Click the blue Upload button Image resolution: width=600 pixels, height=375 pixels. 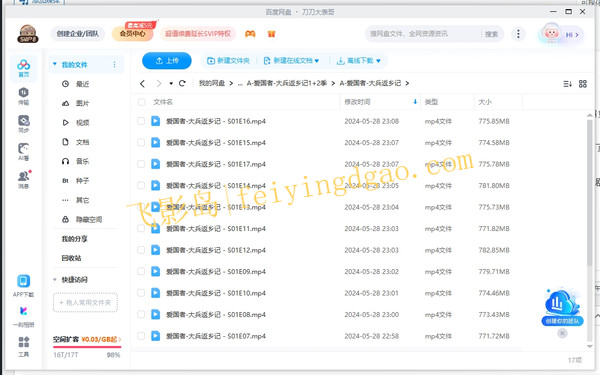167,60
